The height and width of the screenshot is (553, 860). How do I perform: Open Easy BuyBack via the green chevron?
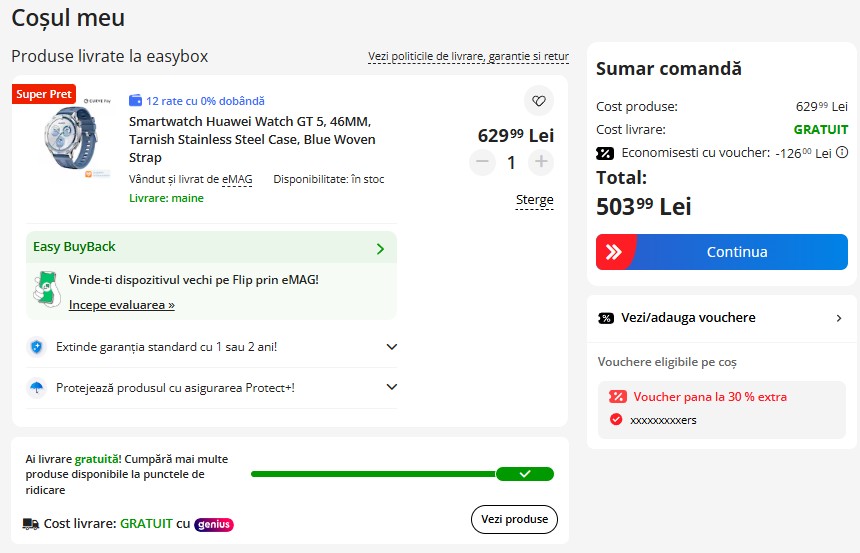click(x=380, y=249)
